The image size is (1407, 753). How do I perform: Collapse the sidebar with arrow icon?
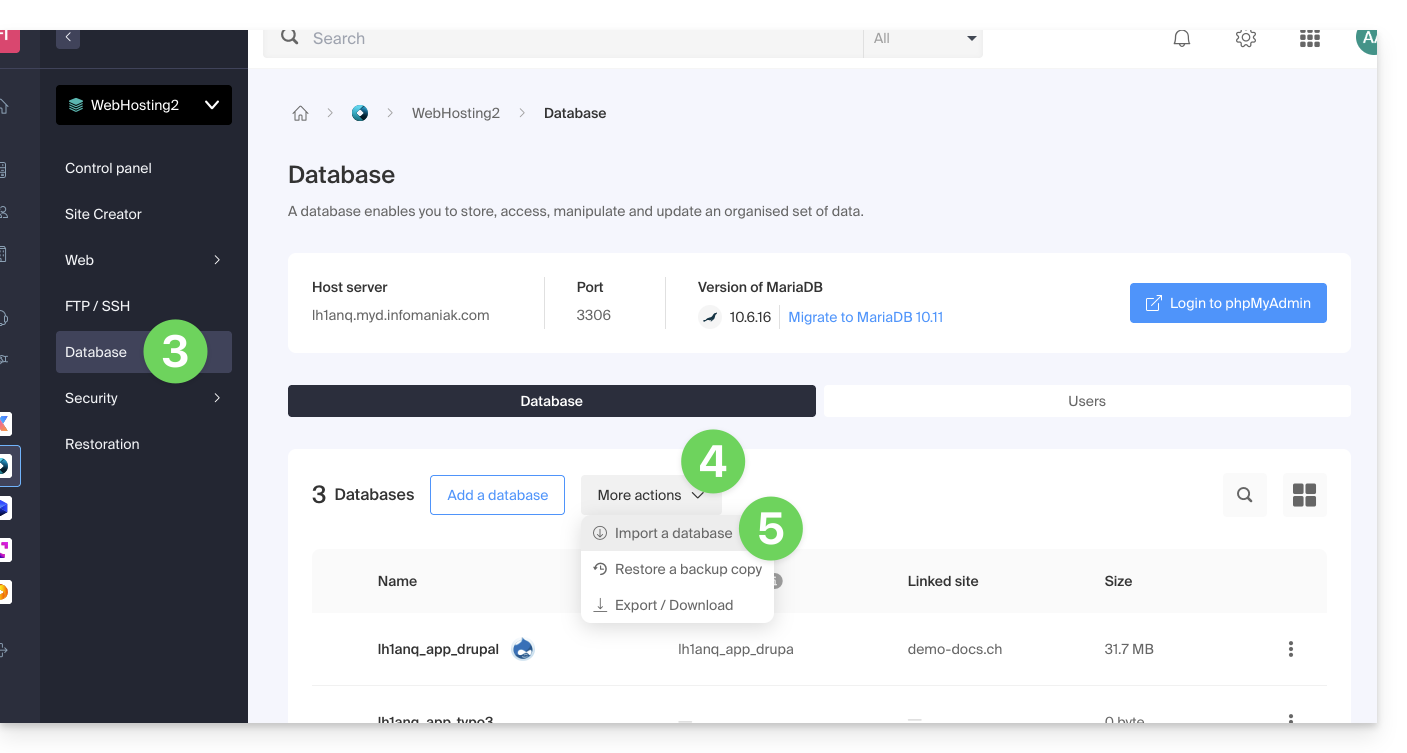pyautogui.click(x=68, y=38)
